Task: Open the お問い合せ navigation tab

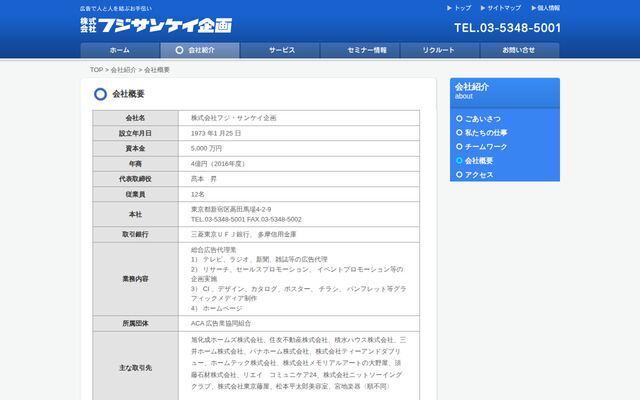Action: click(520, 50)
